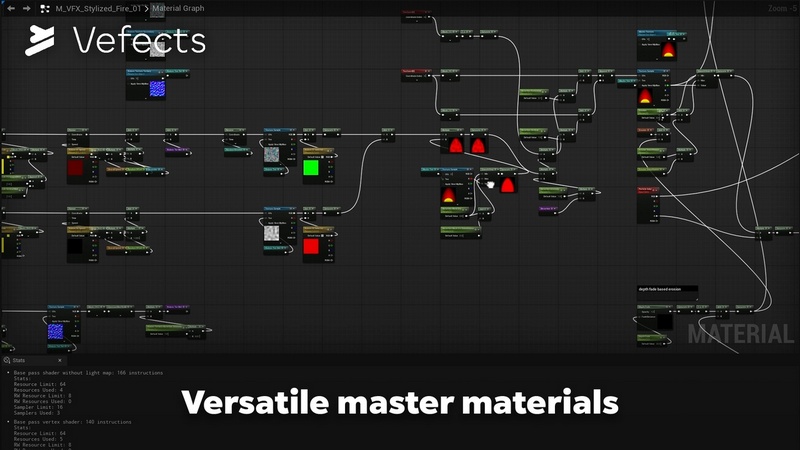Click the magnifier icon on the Stats tab
The width and height of the screenshot is (800, 450).
(6, 360)
